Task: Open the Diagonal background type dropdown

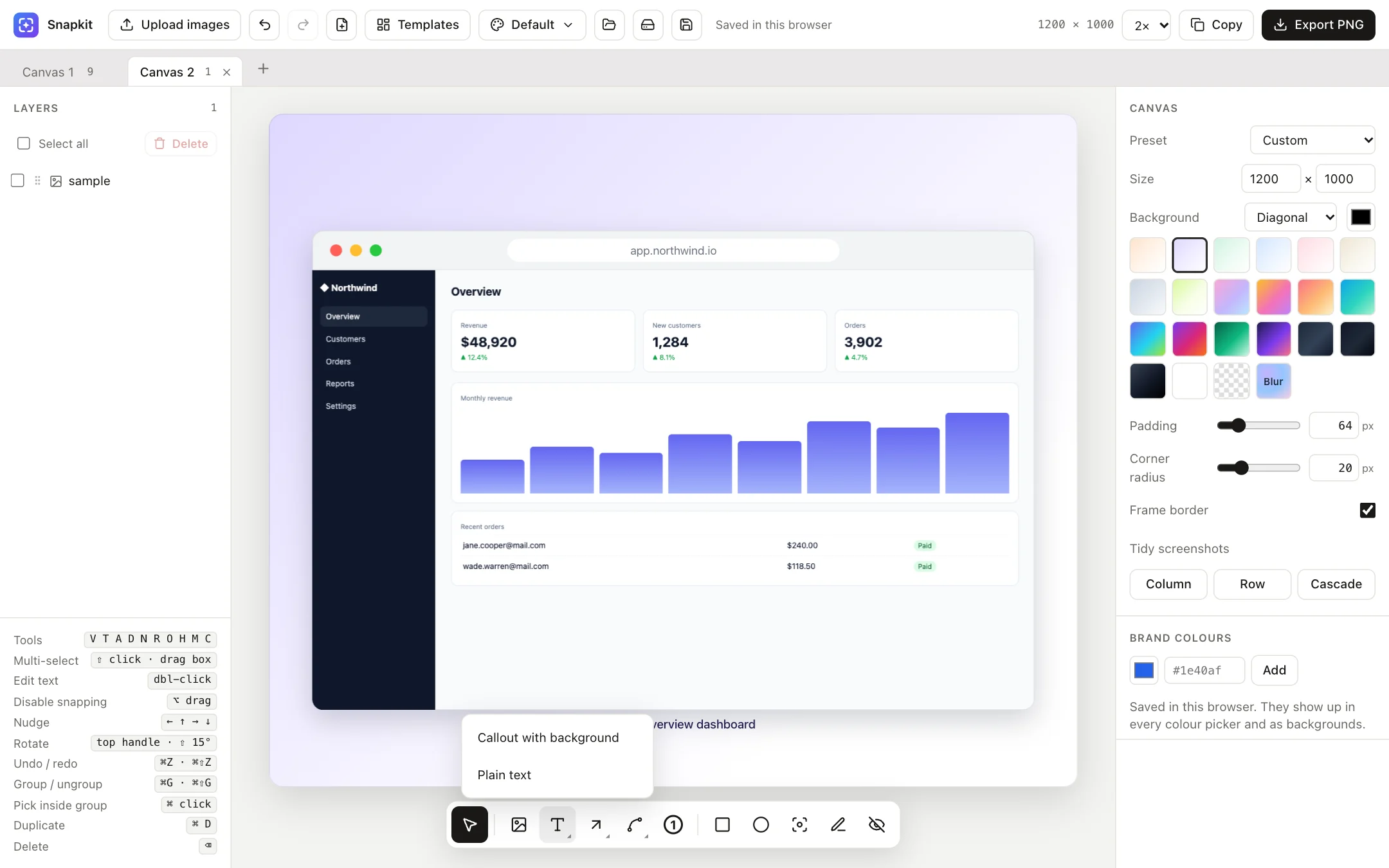Action: [x=1291, y=217]
